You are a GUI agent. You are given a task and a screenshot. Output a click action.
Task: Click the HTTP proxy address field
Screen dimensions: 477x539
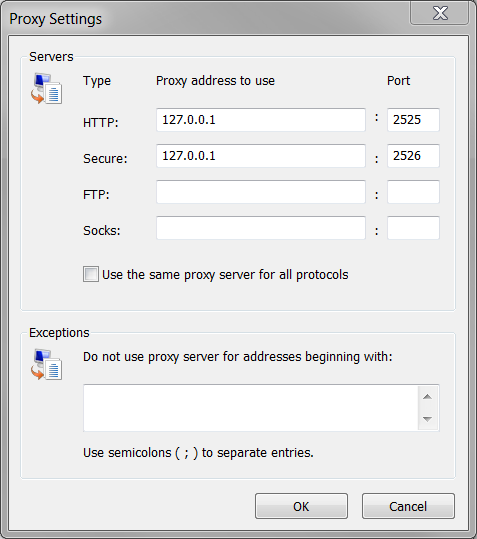pyautogui.click(x=261, y=120)
